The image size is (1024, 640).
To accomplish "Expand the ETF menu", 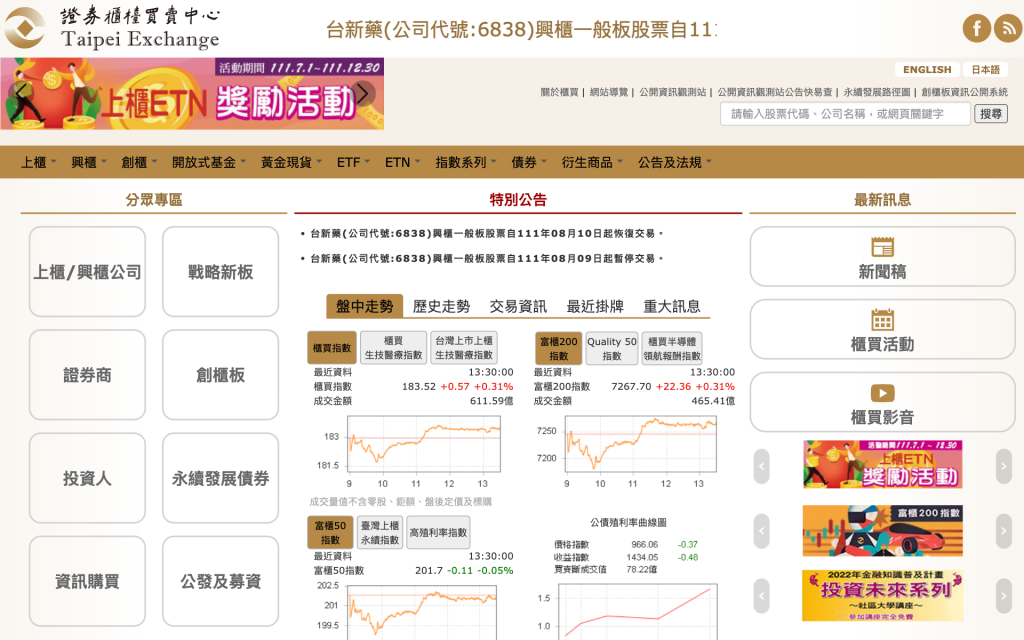I will [x=353, y=162].
